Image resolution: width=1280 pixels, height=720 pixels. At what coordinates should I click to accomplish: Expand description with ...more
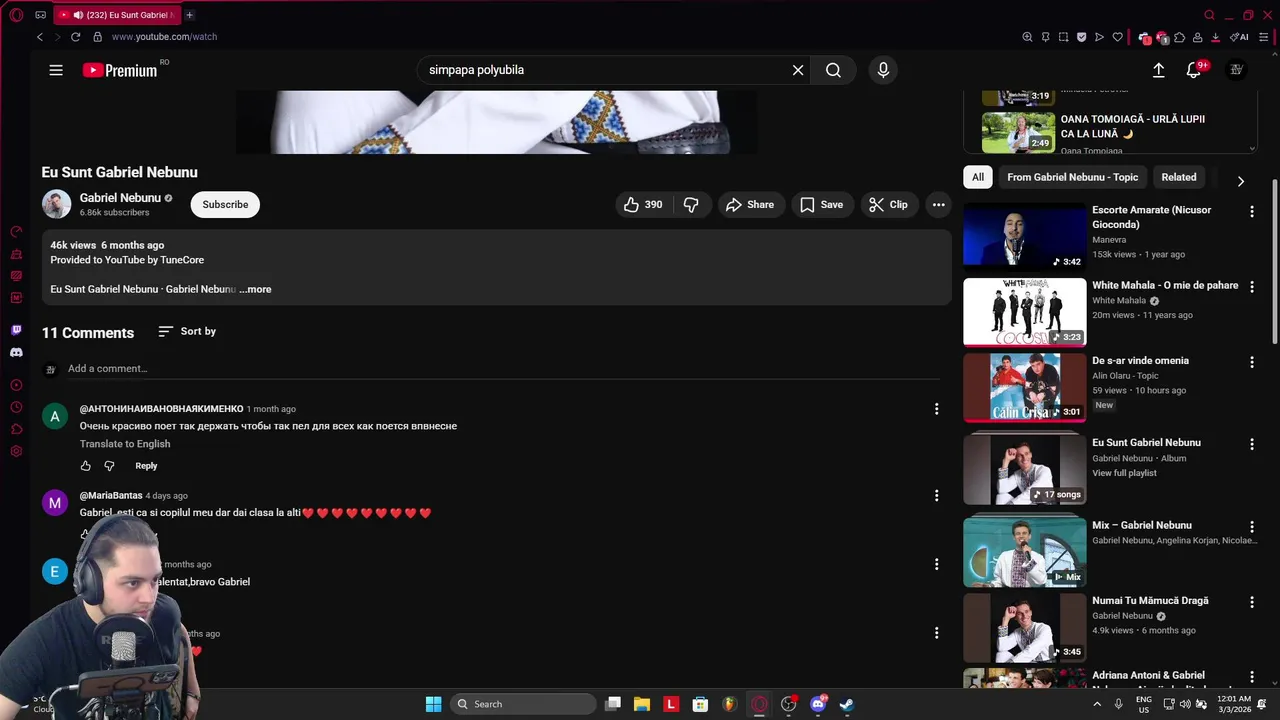point(255,289)
